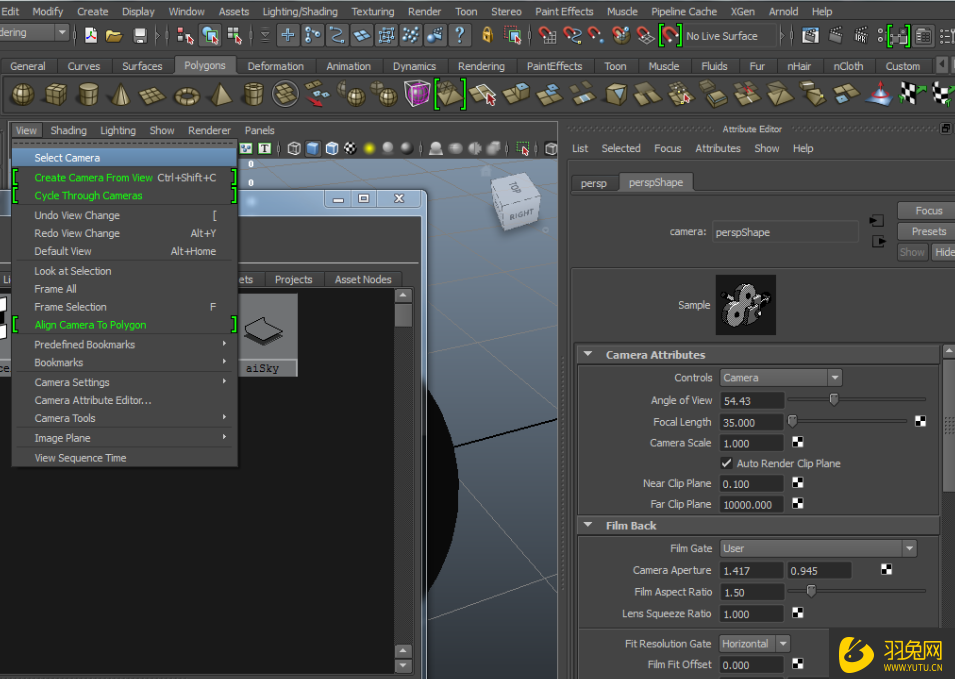Create a polygon cone from shelf

(121, 94)
